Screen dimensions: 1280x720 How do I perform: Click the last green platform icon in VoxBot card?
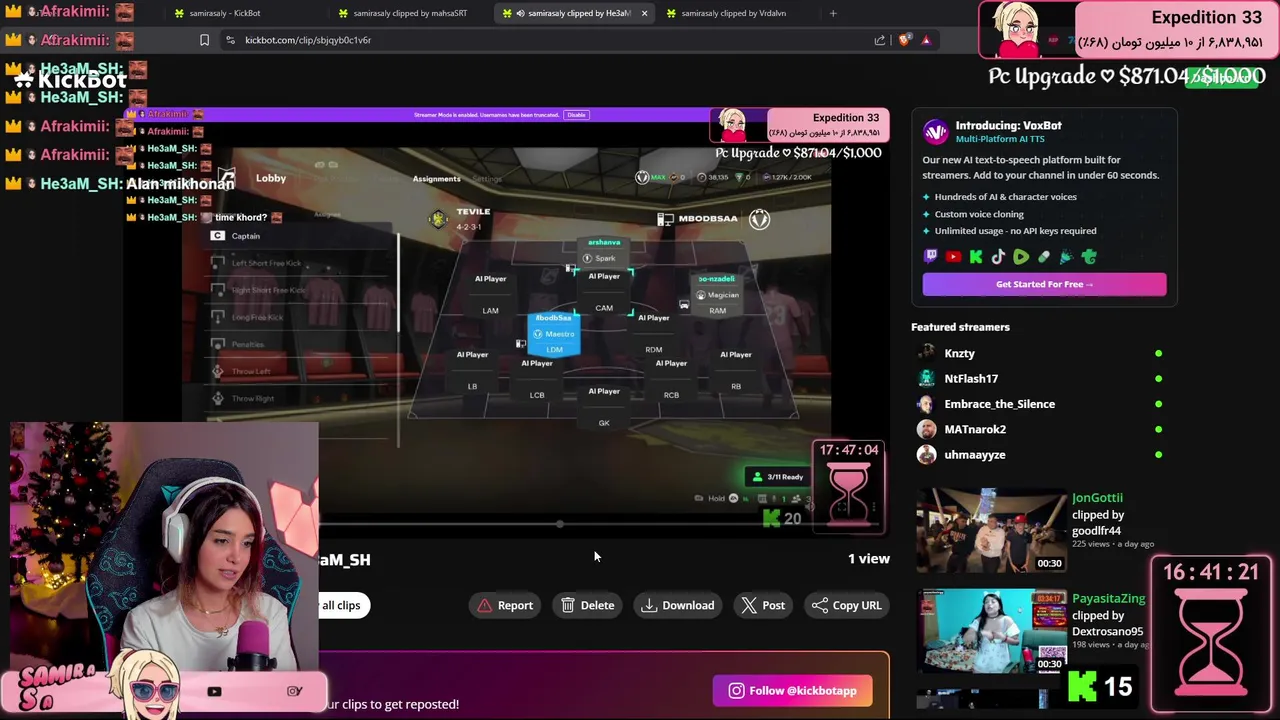[x=1089, y=257]
